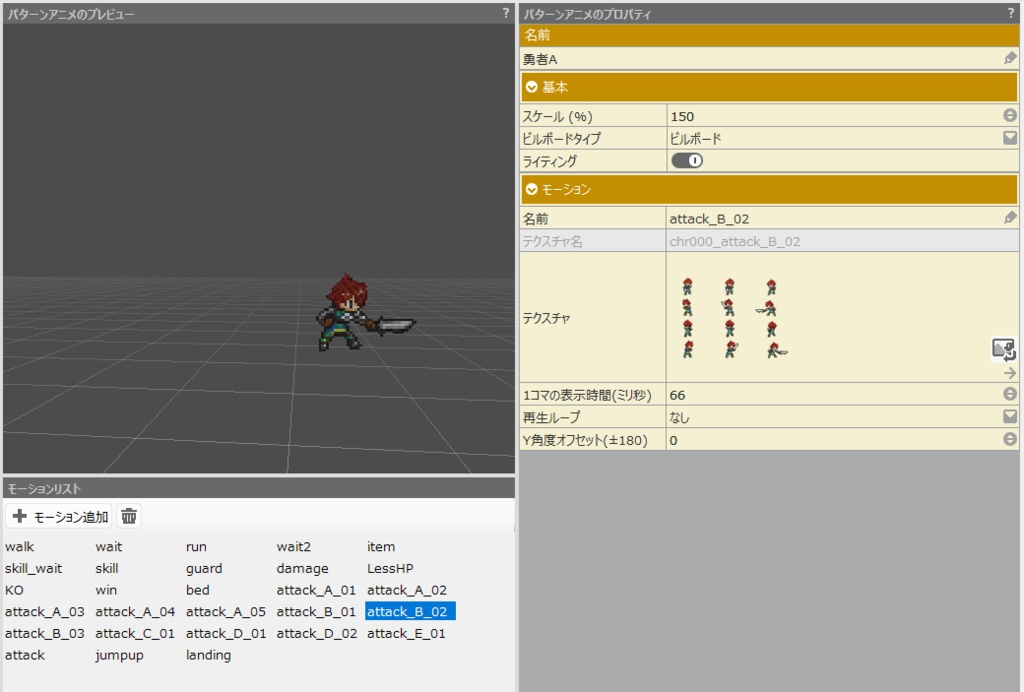Collapse the モーション section
The width and height of the screenshot is (1024, 692).
point(532,189)
